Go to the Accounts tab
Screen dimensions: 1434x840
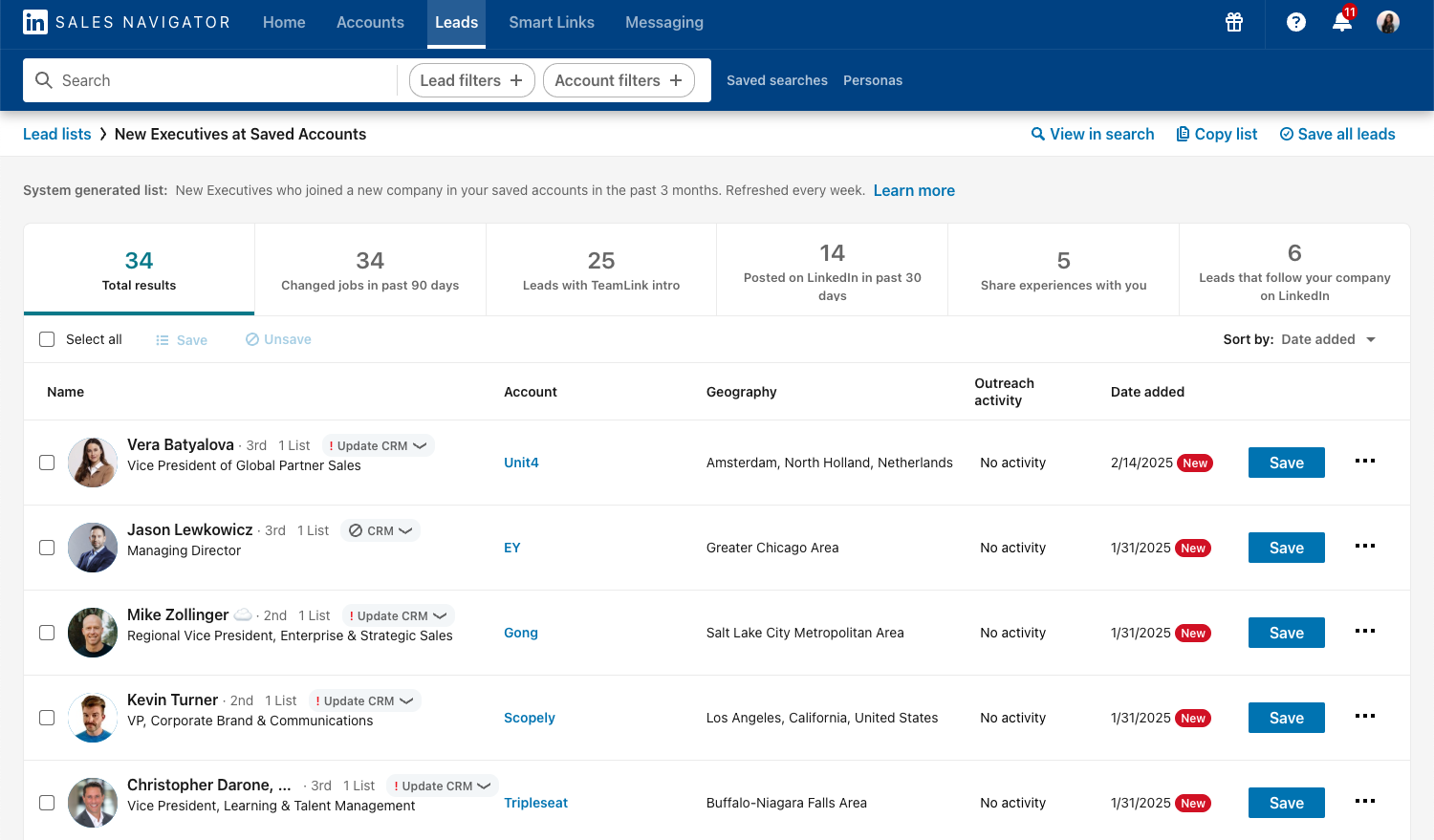click(370, 22)
